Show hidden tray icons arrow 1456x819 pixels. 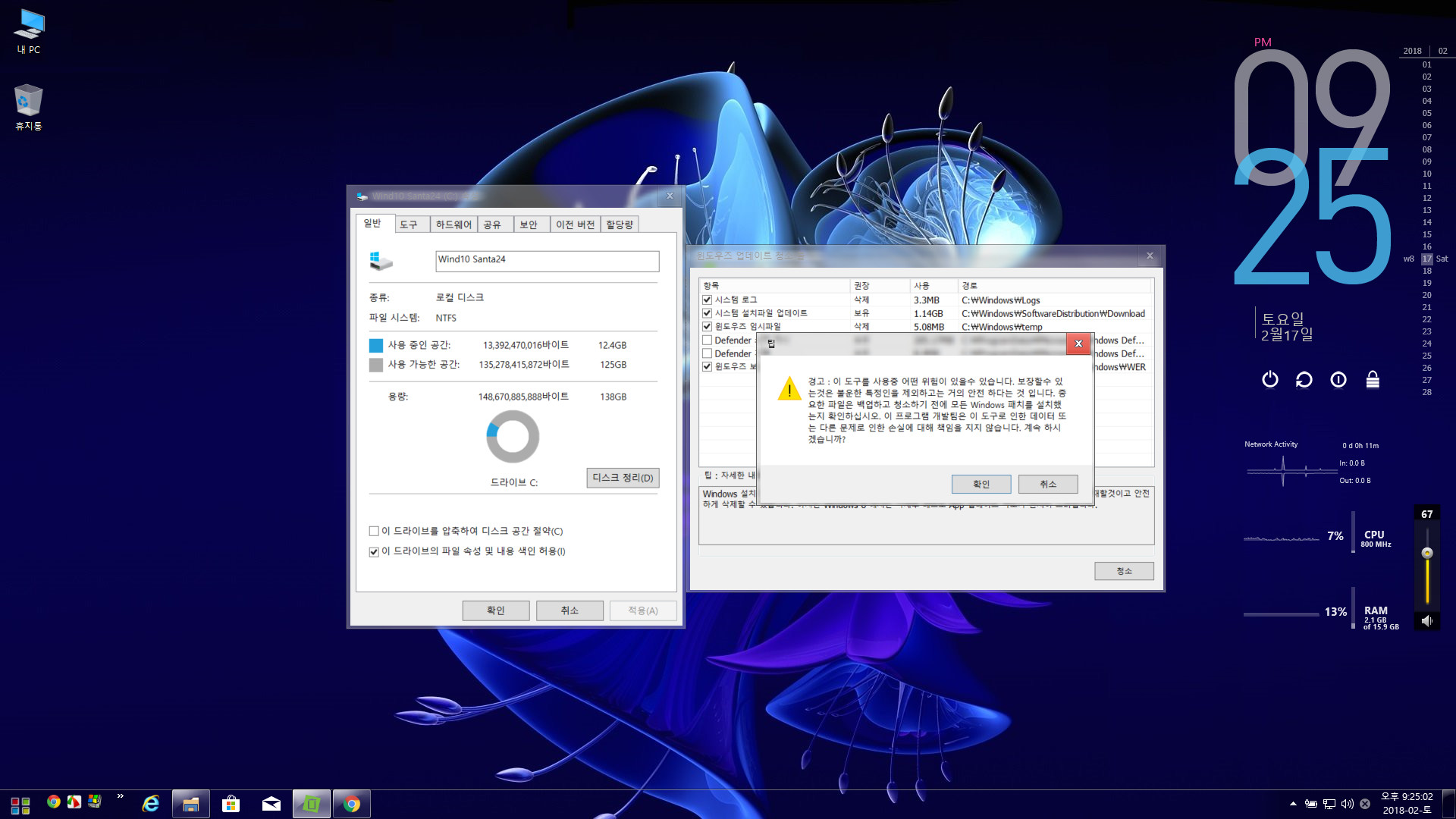click(x=1293, y=804)
